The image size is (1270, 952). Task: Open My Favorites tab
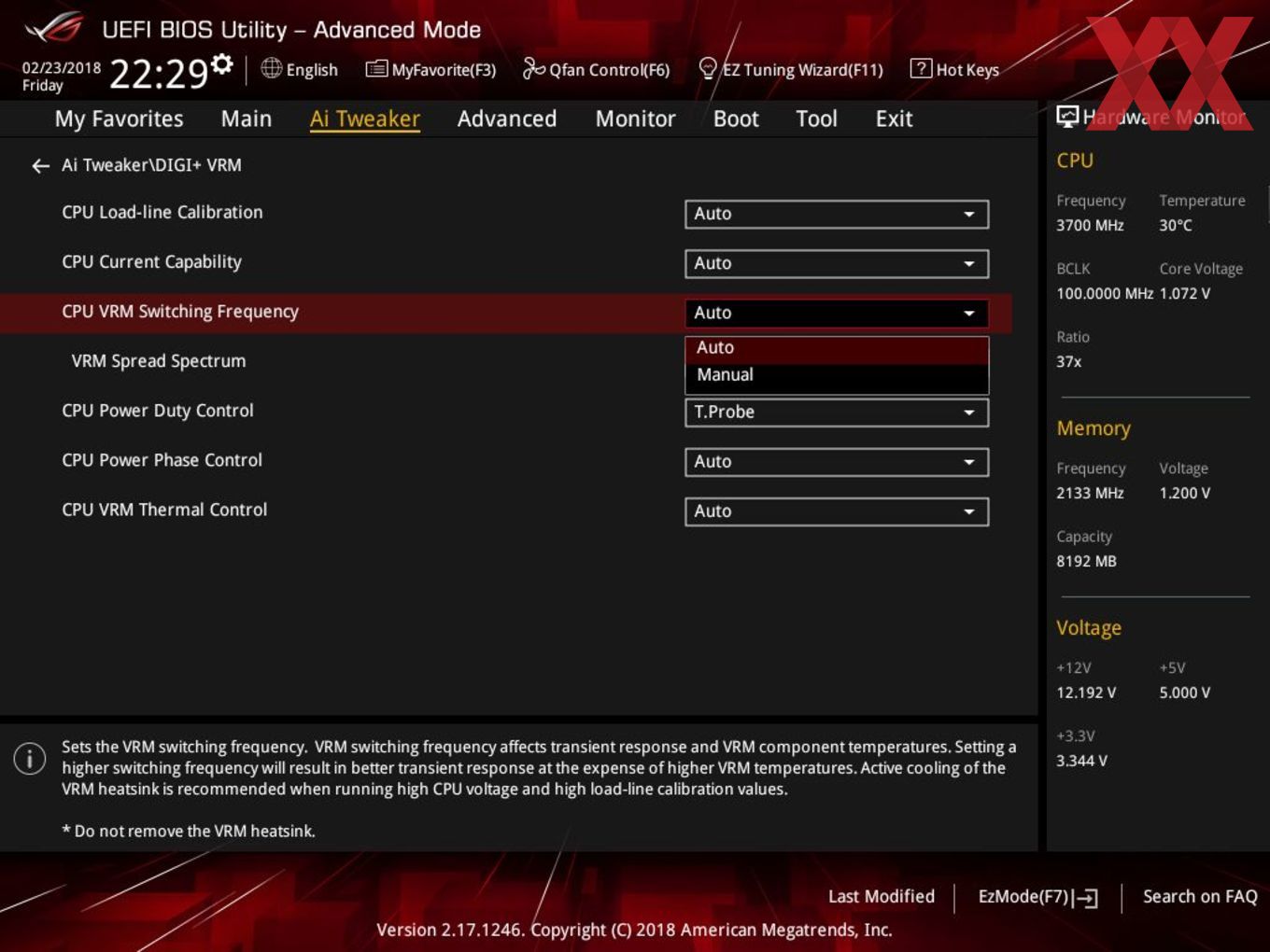pos(119,119)
